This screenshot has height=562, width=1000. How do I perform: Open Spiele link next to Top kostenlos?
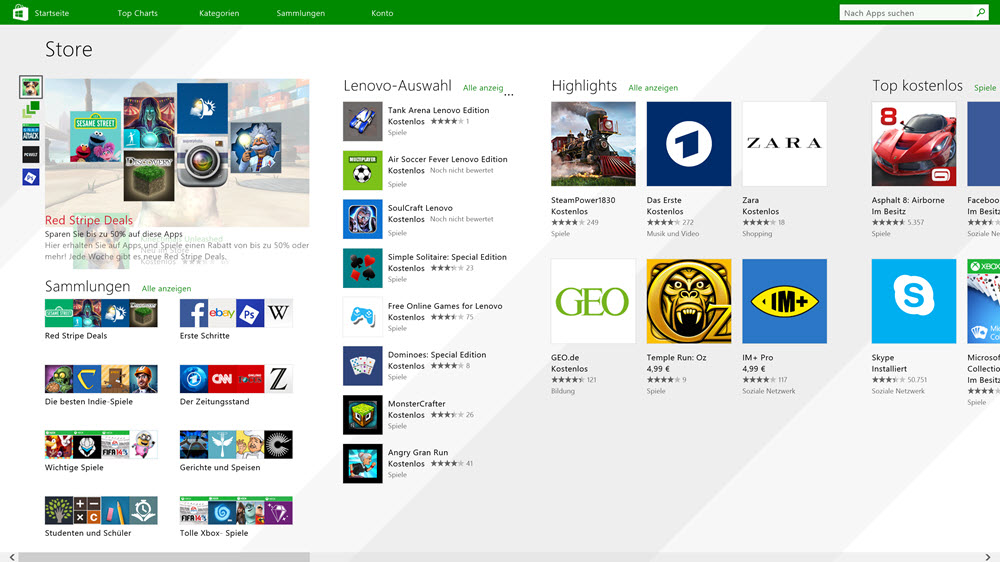(985, 88)
